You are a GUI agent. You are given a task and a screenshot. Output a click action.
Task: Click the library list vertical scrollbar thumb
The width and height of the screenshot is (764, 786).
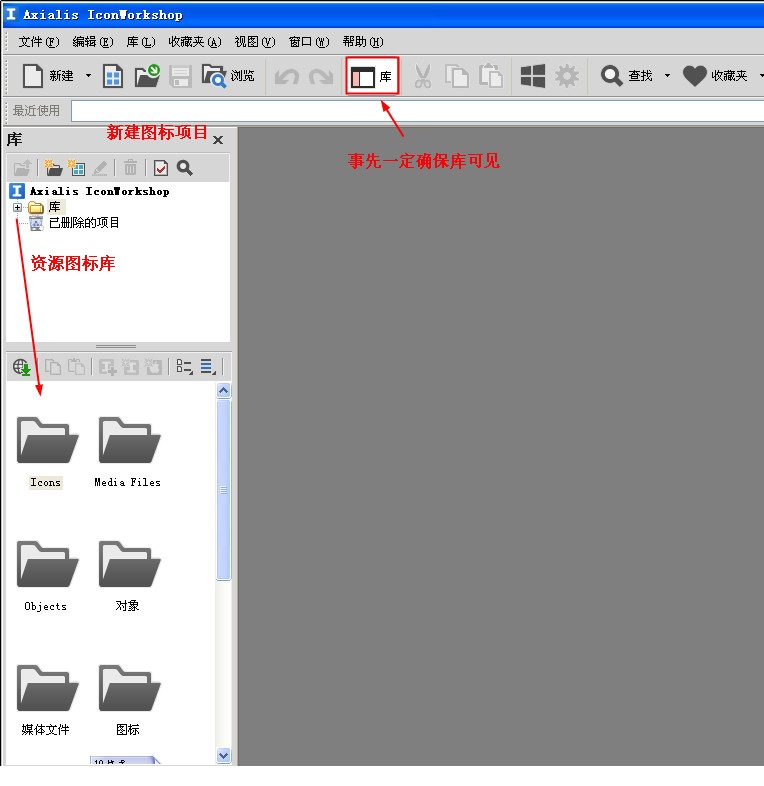224,490
